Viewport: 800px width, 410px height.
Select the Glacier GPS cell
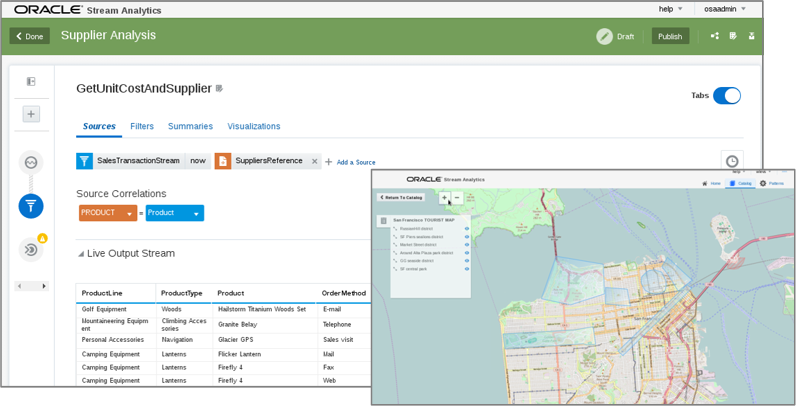pos(236,340)
